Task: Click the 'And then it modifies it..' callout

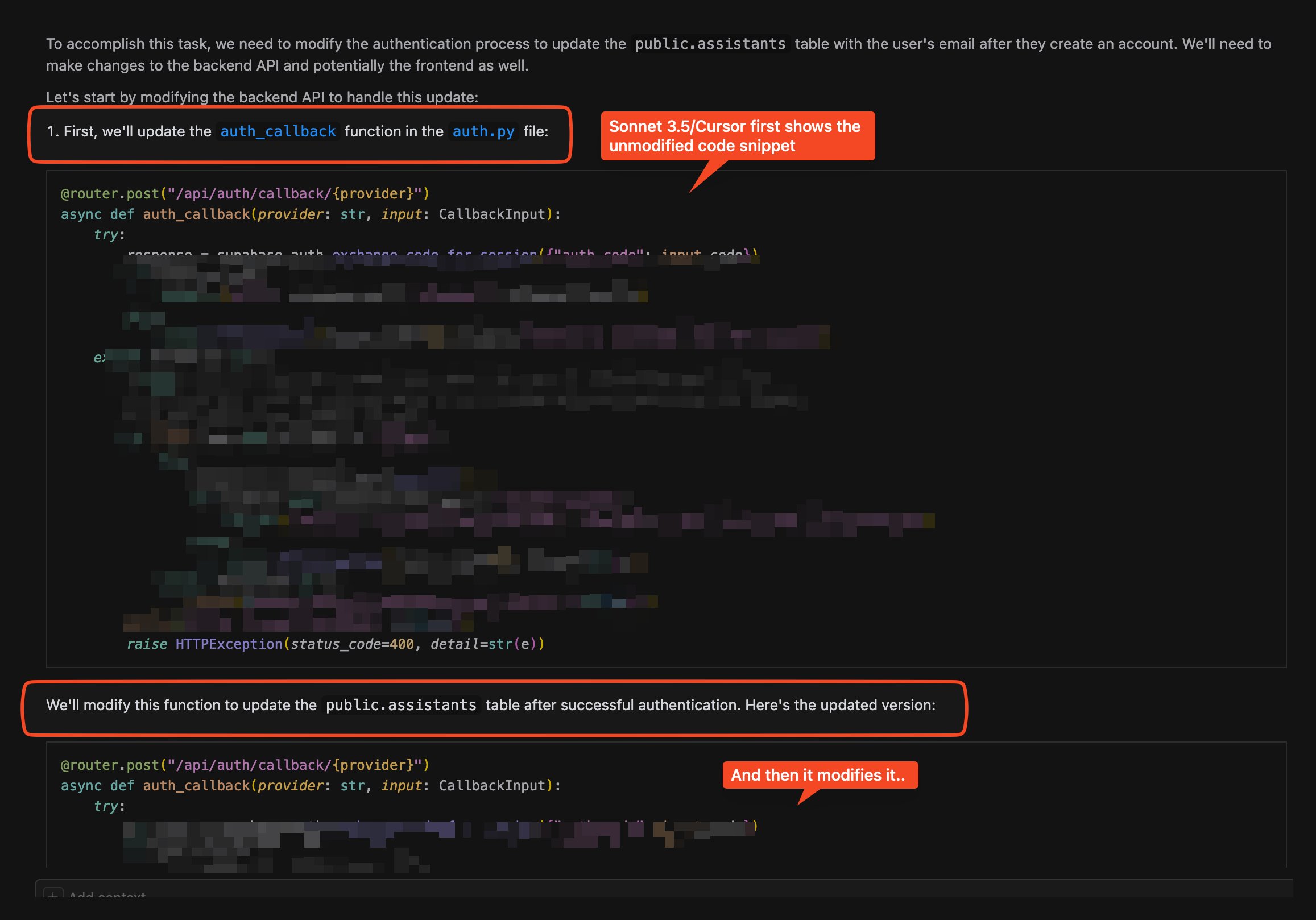Action: coord(819,775)
